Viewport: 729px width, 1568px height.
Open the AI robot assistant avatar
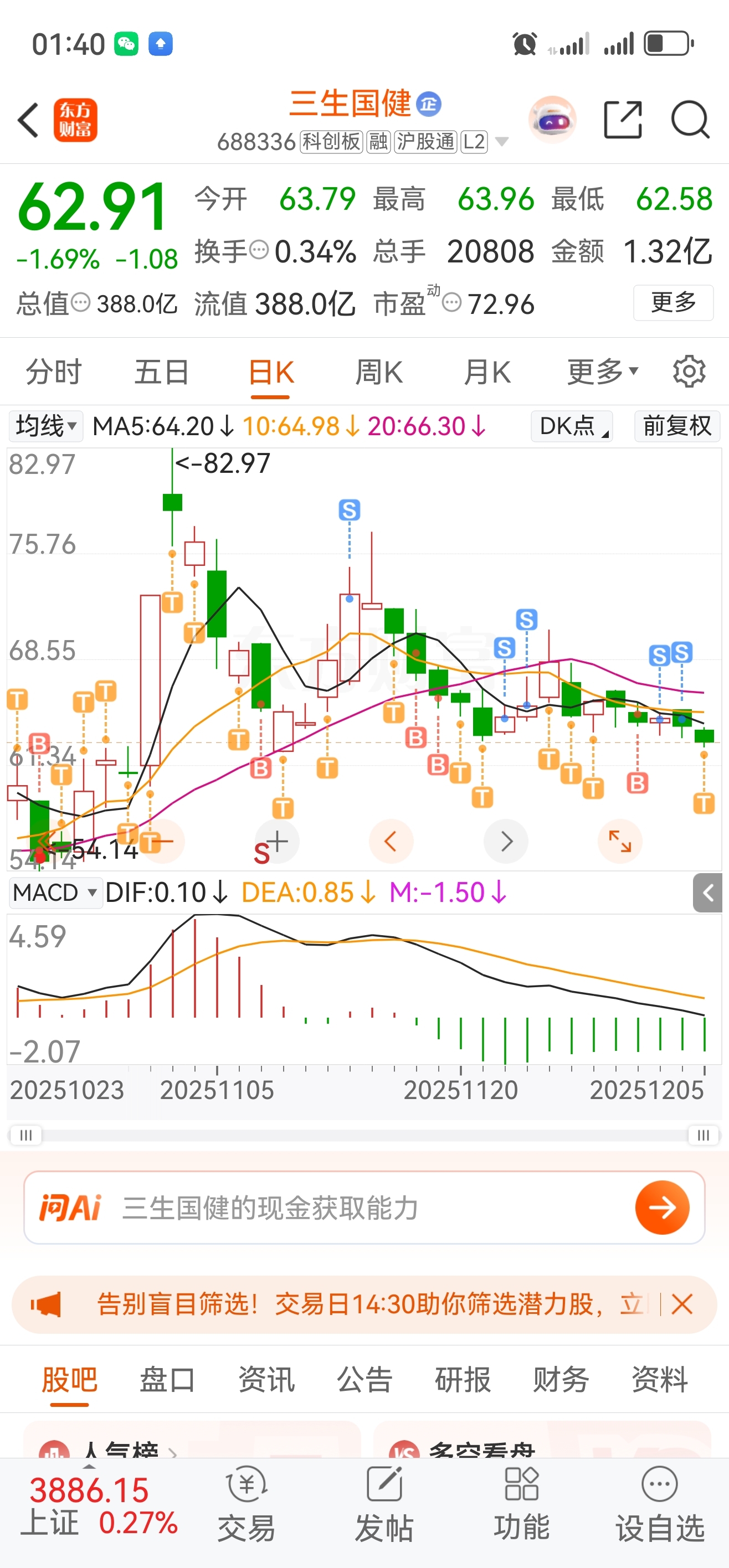click(x=552, y=119)
